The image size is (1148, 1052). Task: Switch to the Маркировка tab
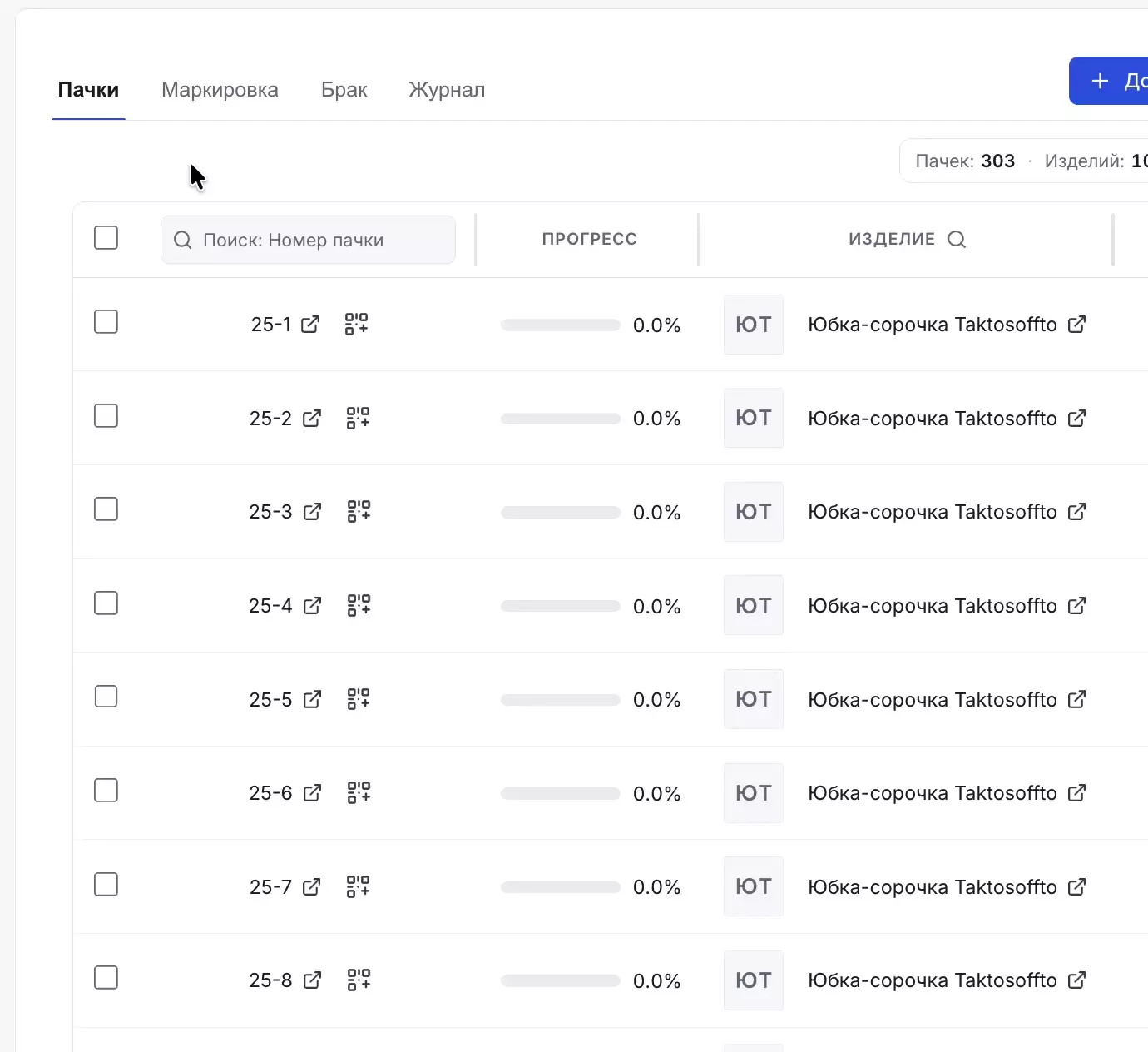point(220,90)
